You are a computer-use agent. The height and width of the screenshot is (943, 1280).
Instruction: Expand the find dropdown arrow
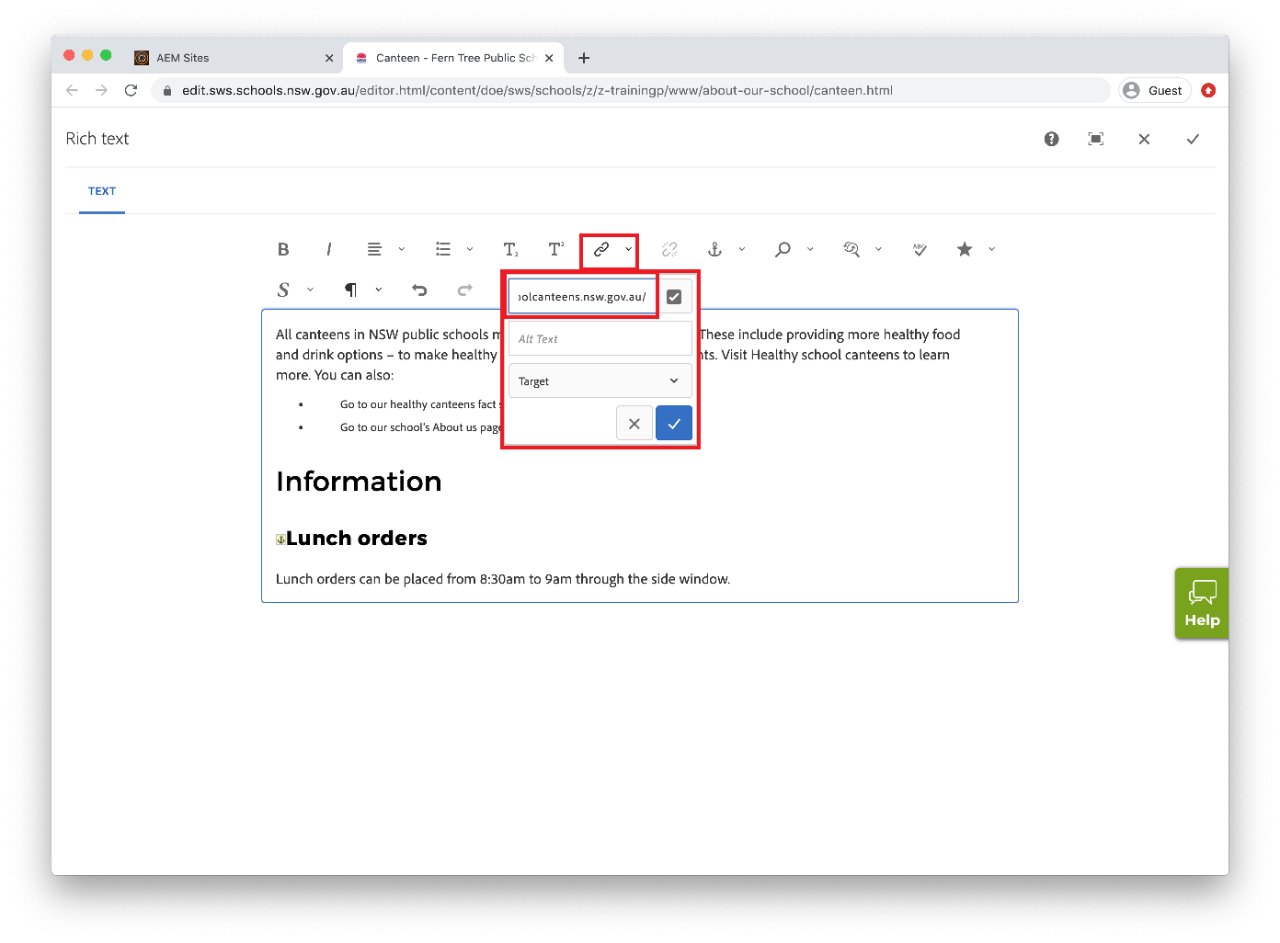point(810,249)
